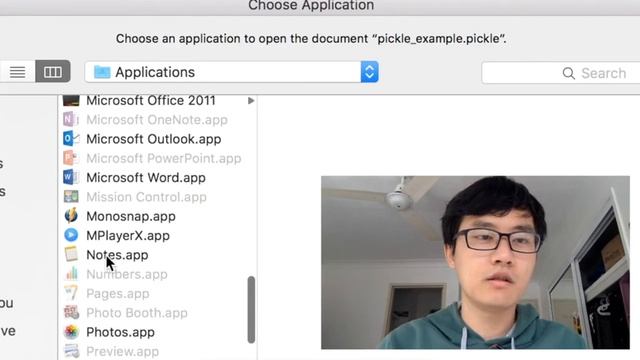Click the Photo Booth app icon

point(71,313)
